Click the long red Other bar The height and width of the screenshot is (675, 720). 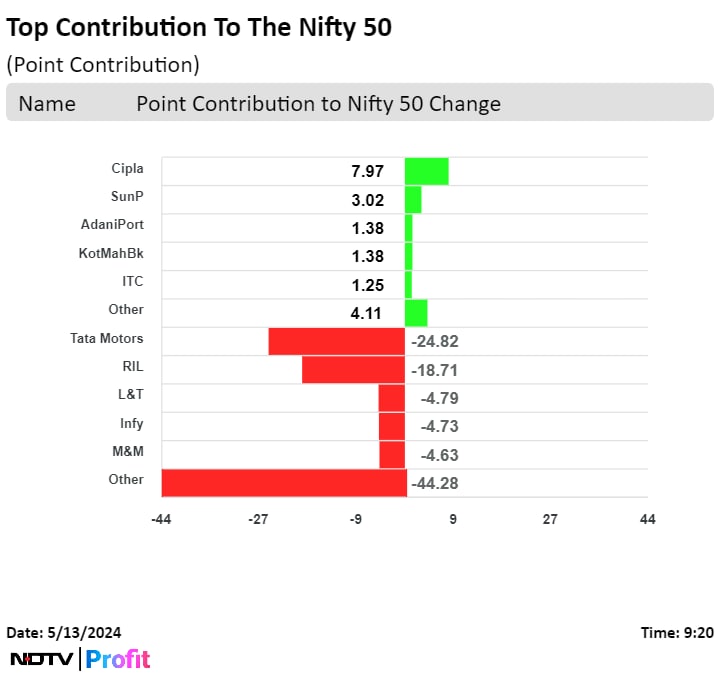coord(283,483)
